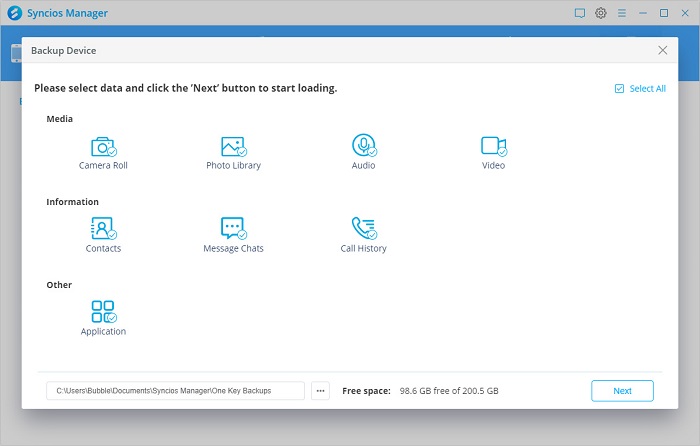Open the backup folder browse button

pos(320,391)
